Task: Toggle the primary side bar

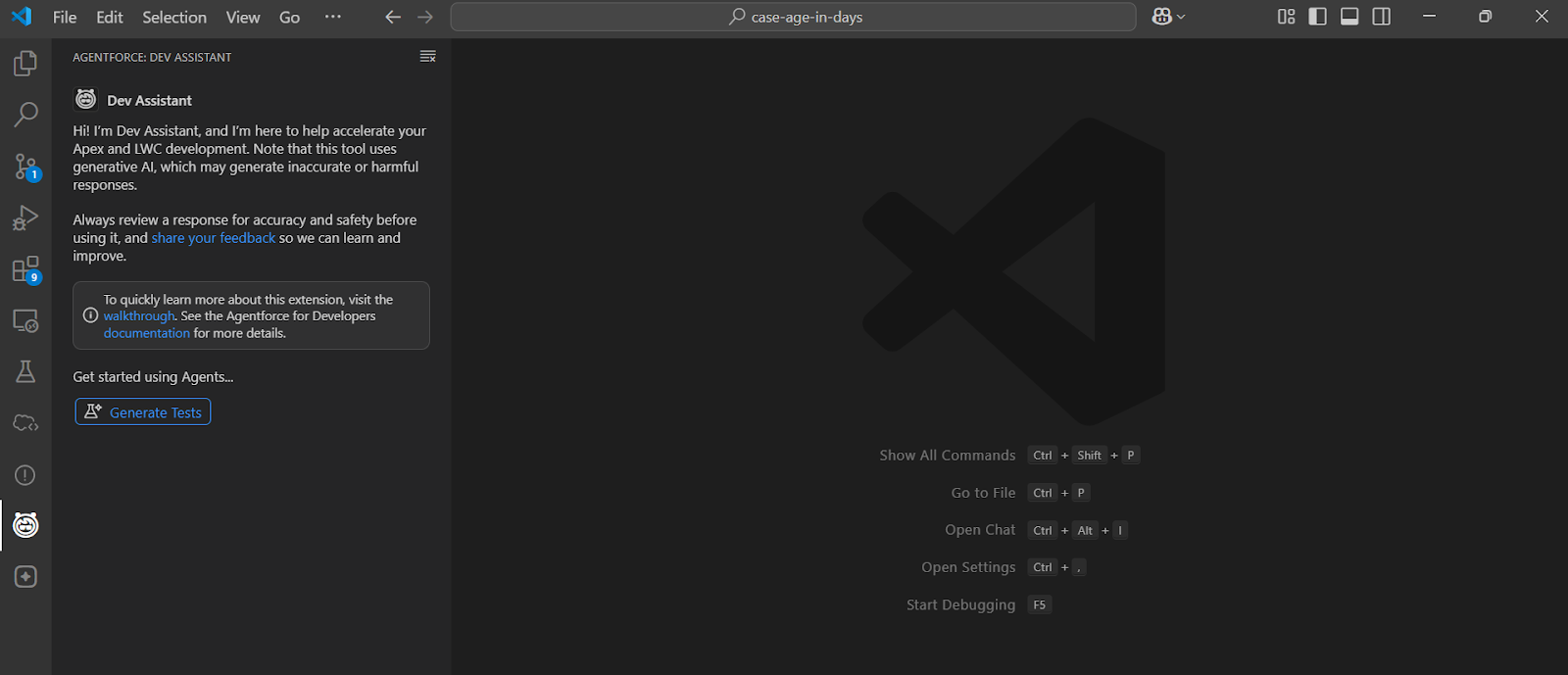Action: click(1318, 17)
